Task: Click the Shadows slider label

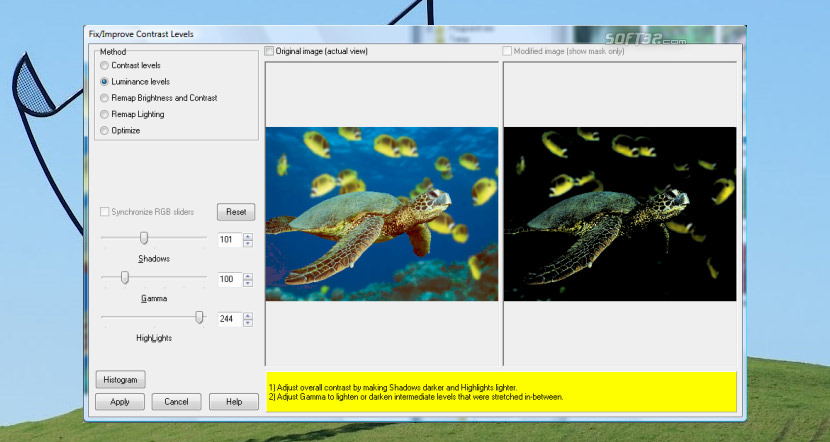Action: [154, 259]
